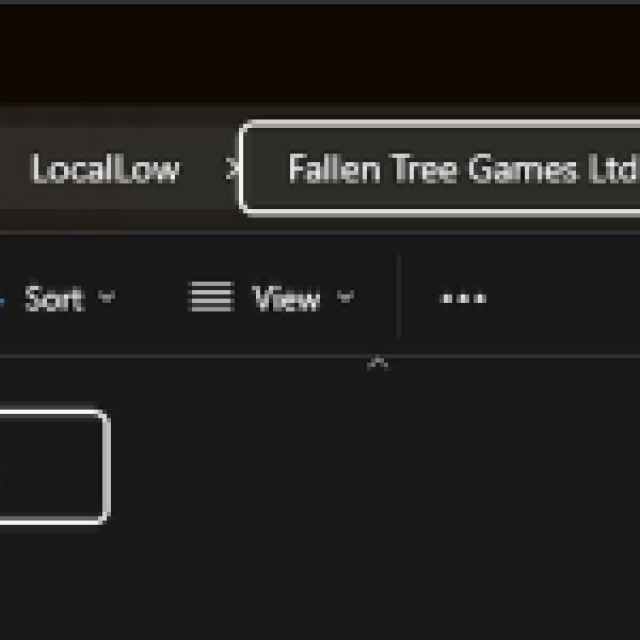Screen dimensions: 640x640
Task: Click empty toolbar space right of ellipsis
Action: coord(563,298)
